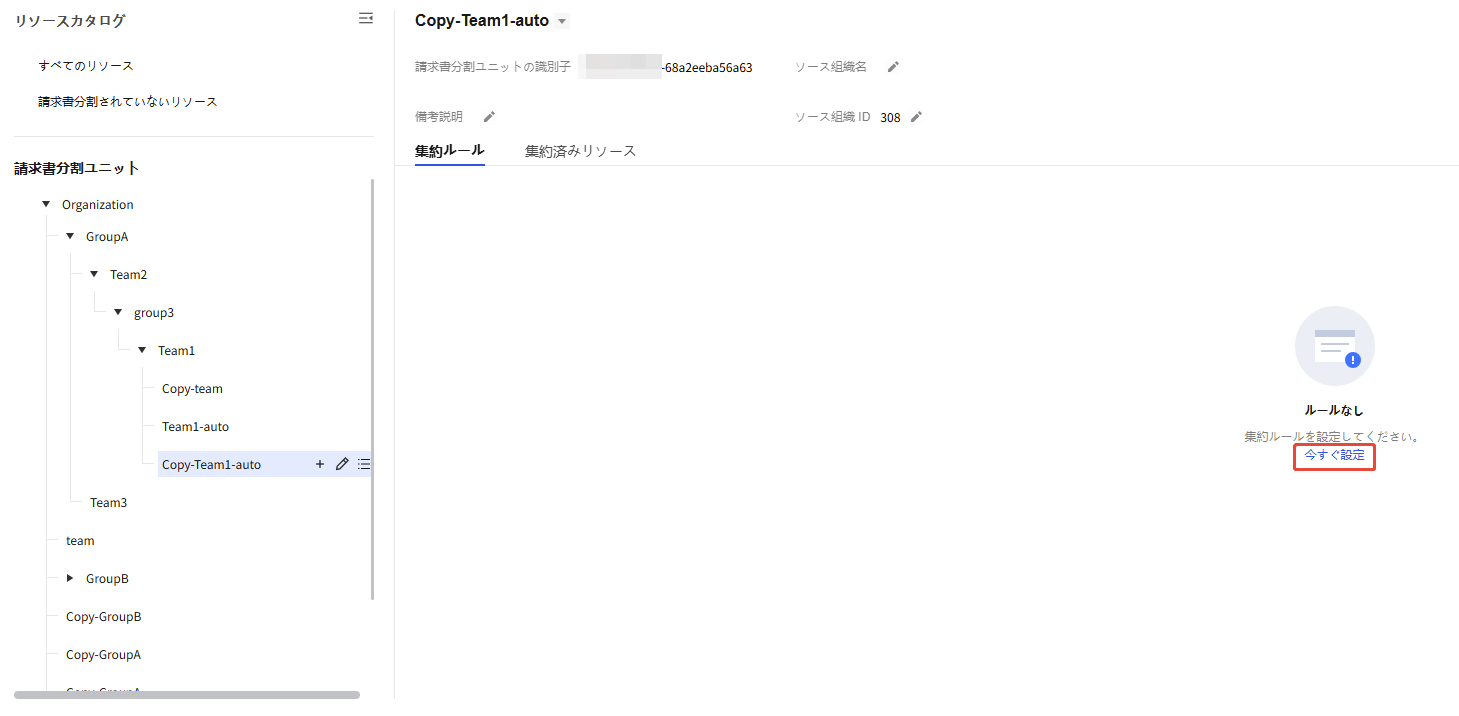This screenshot has width=1459, height=716.
Task: Open 請求書分割されていないリソース list
Action: (128, 102)
